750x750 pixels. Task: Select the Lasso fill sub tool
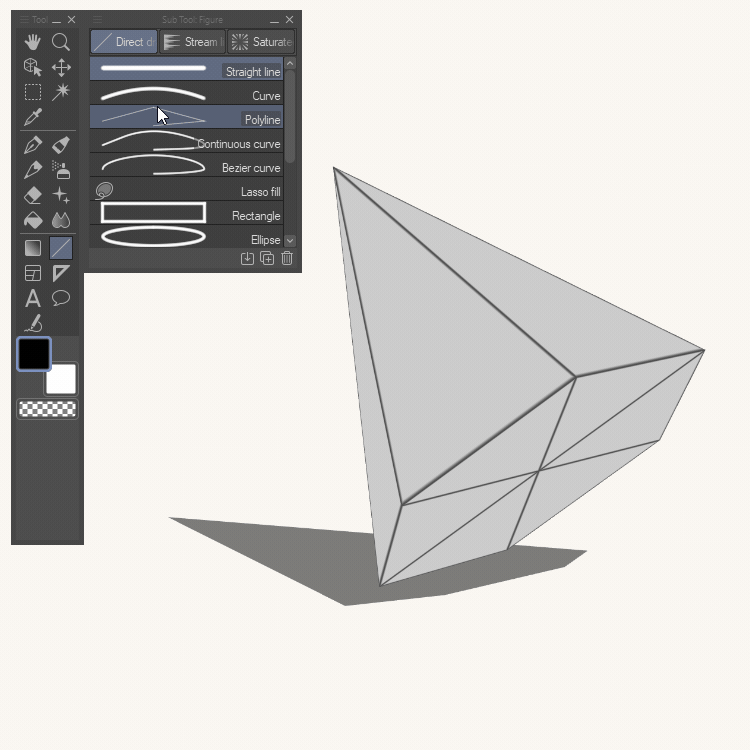[187, 189]
